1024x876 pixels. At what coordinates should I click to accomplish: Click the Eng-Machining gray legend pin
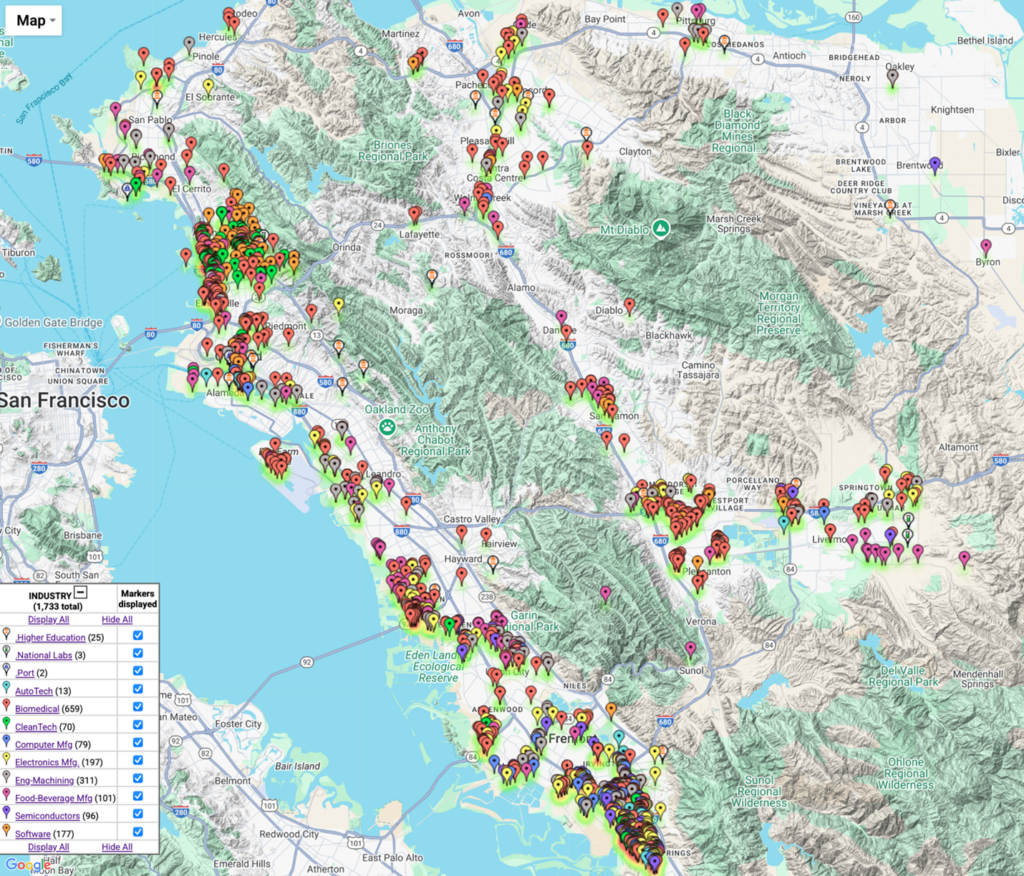click(x=7, y=778)
